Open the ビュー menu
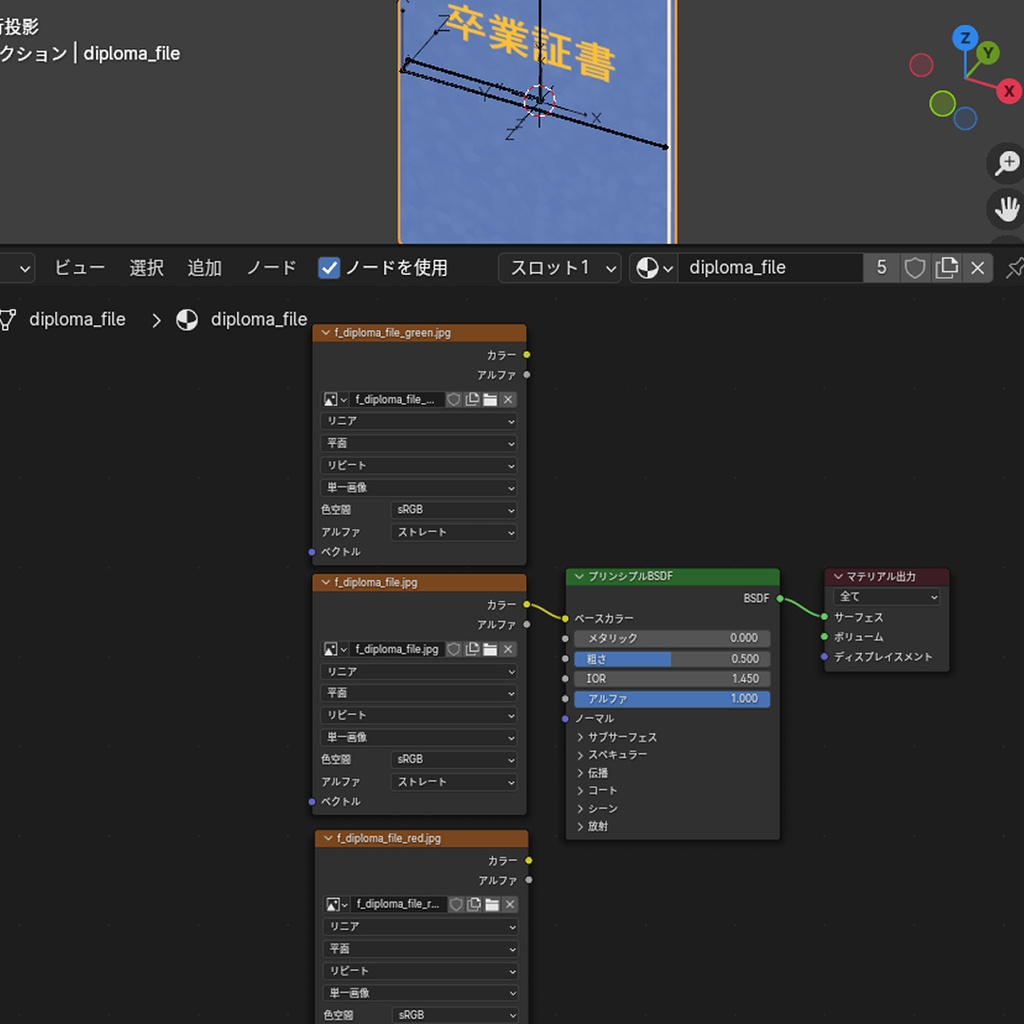 [78, 268]
